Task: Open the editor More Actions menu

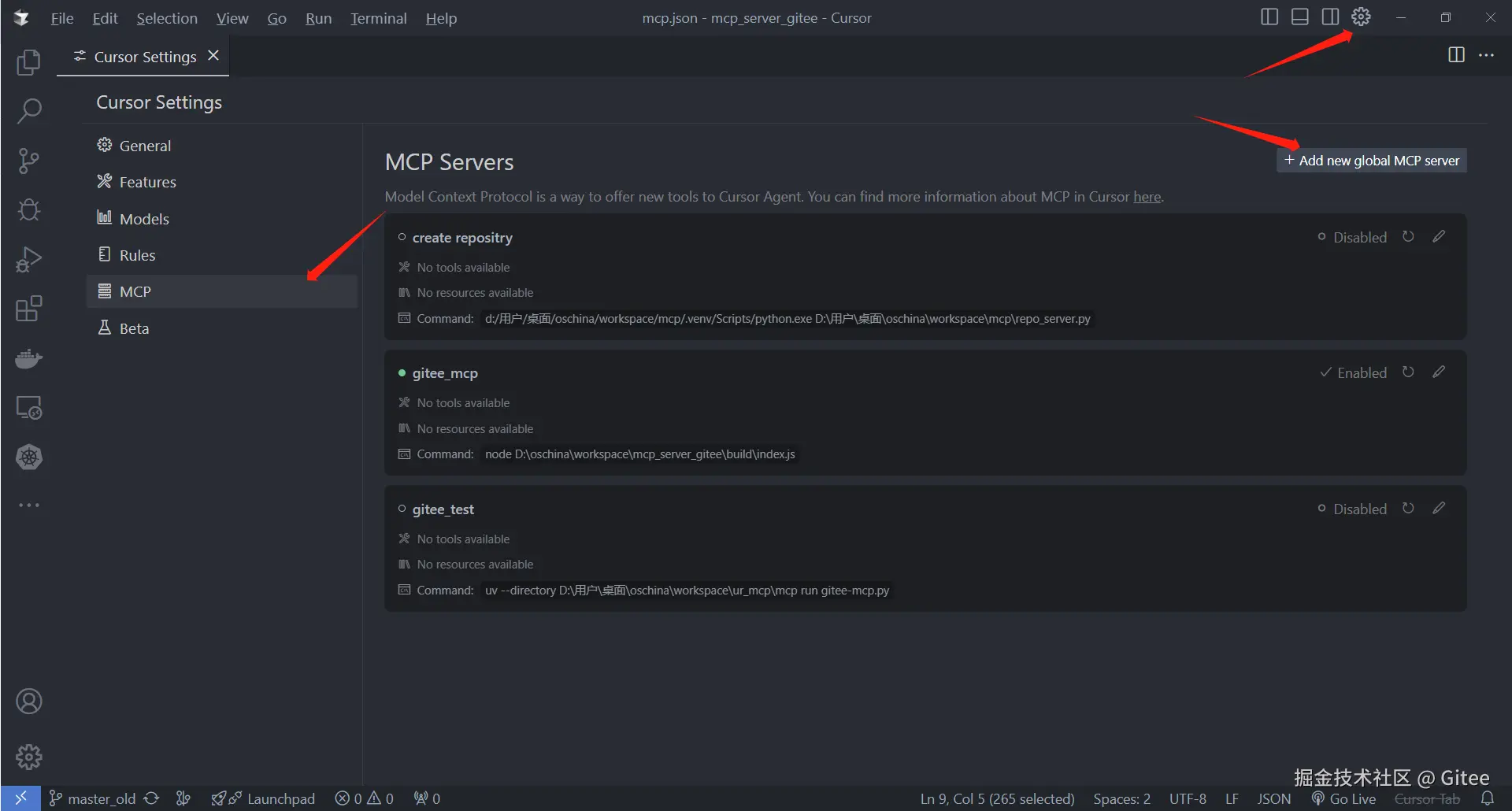Action: point(1487,55)
